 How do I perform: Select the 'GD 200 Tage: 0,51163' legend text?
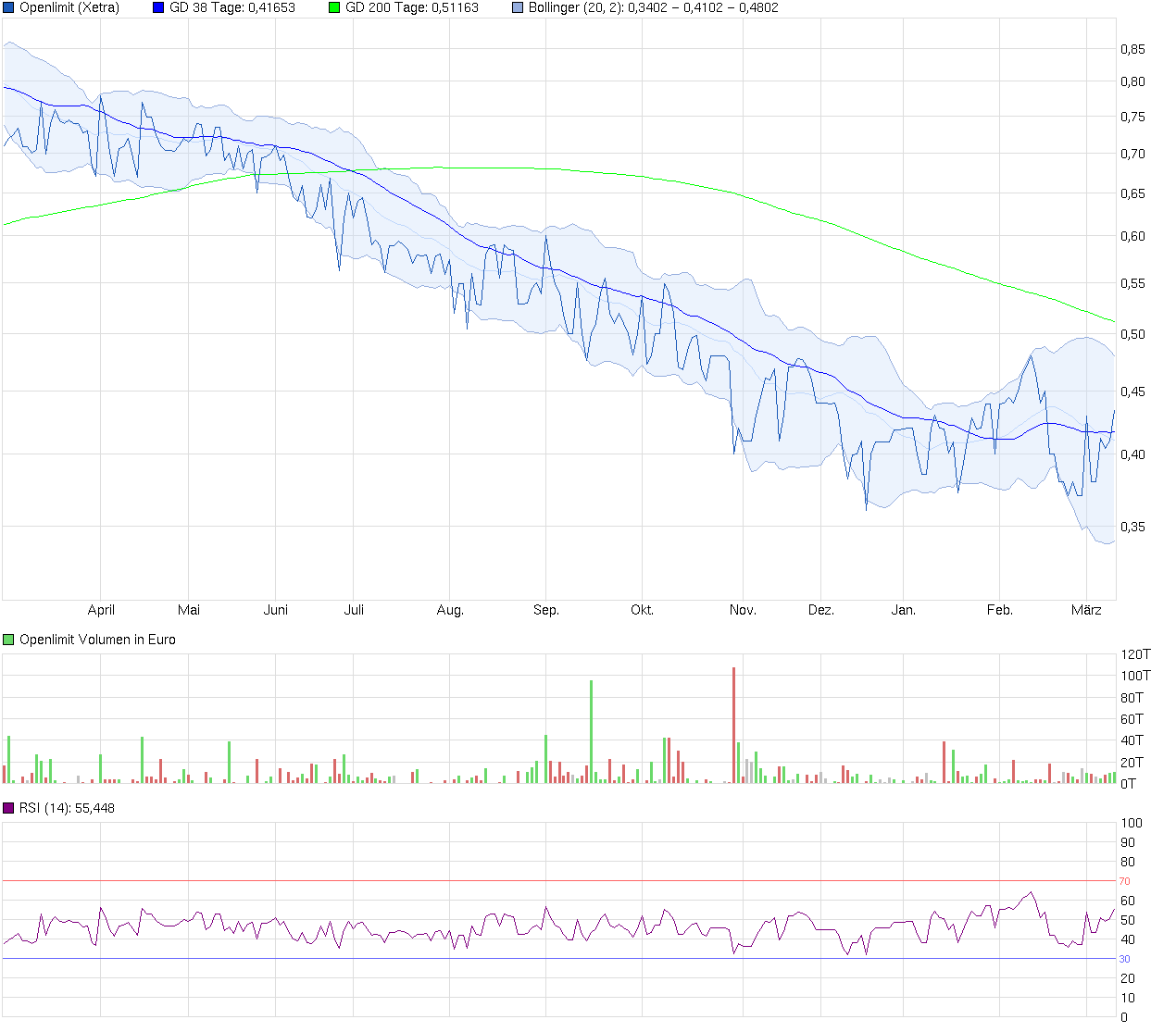point(411,7)
